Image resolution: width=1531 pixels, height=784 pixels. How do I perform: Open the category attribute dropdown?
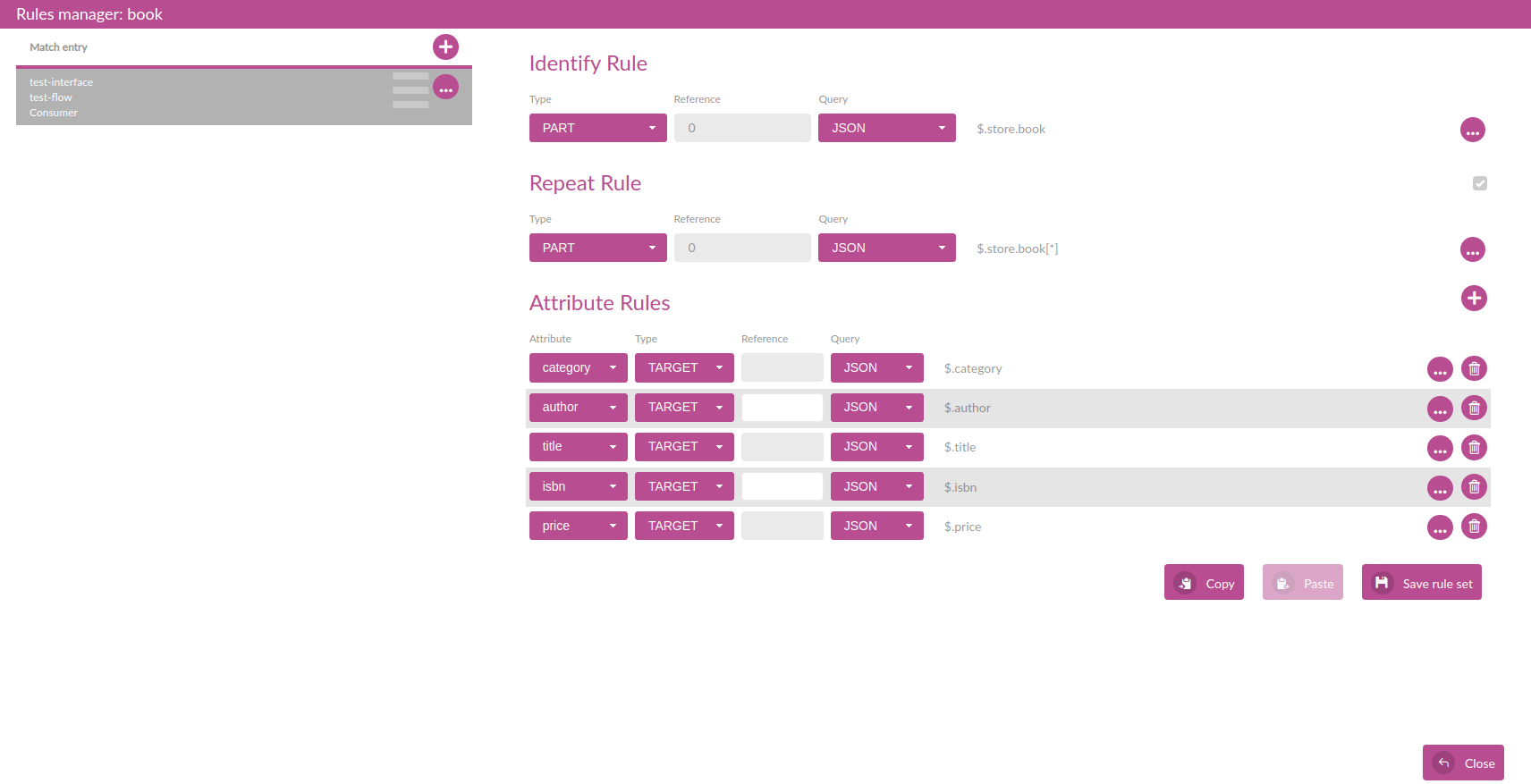(x=579, y=367)
